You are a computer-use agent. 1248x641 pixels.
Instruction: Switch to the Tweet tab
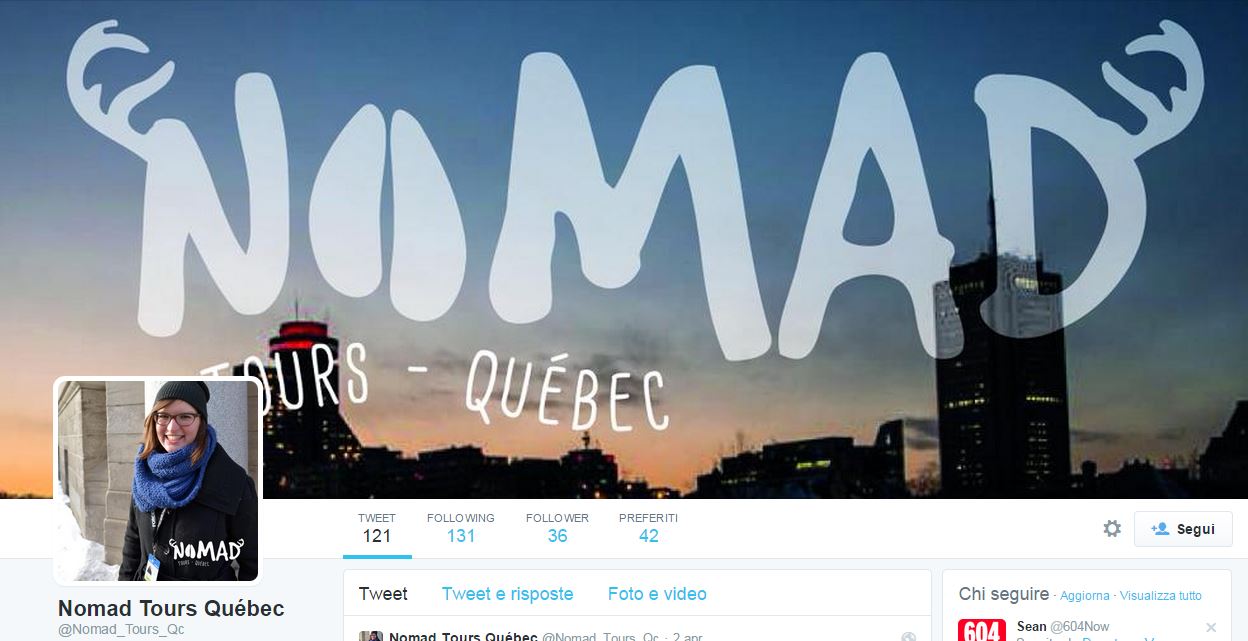coord(383,594)
